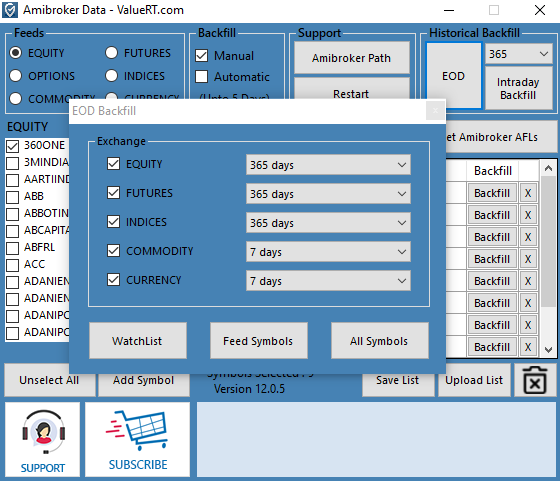
Task: Click 'Version 12.0.5' text
Action: [249, 389]
